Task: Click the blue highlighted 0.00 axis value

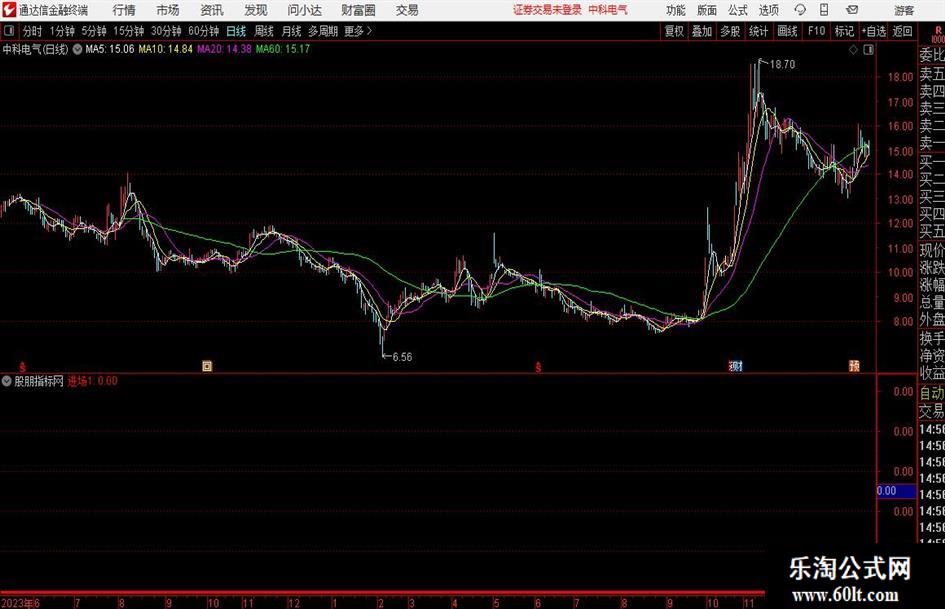Action: pyautogui.click(x=896, y=491)
